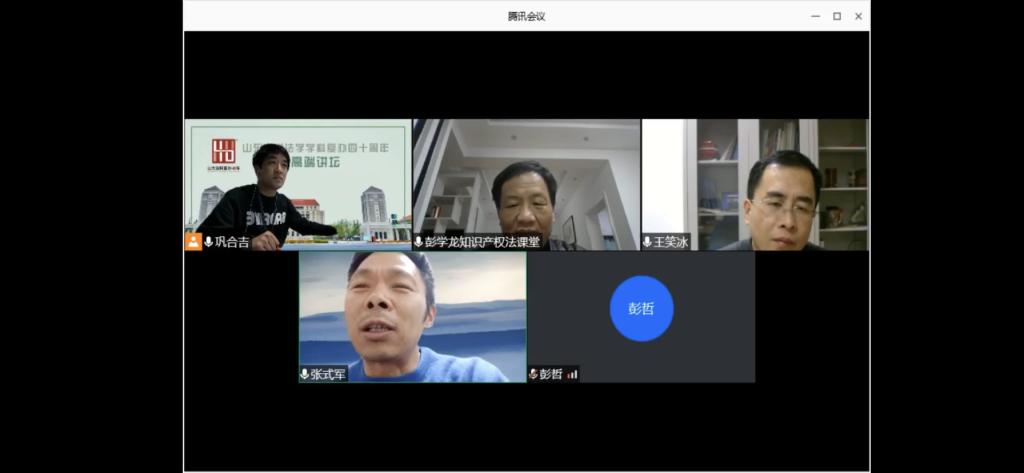Check the network signal icon after 彭哲
This screenshot has width=1024, height=473.
[x=572, y=374]
